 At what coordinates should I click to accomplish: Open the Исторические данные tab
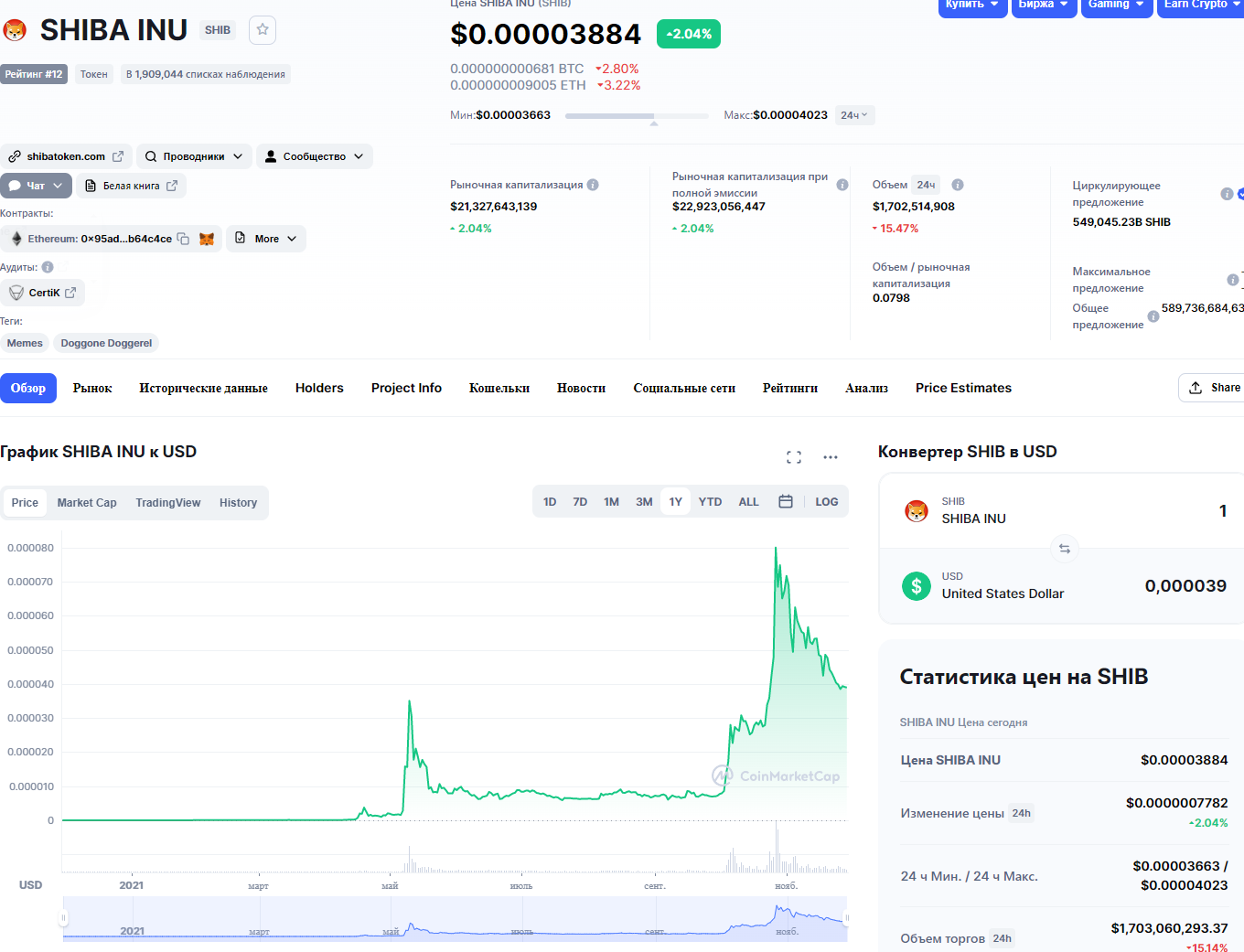[x=203, y=388]
